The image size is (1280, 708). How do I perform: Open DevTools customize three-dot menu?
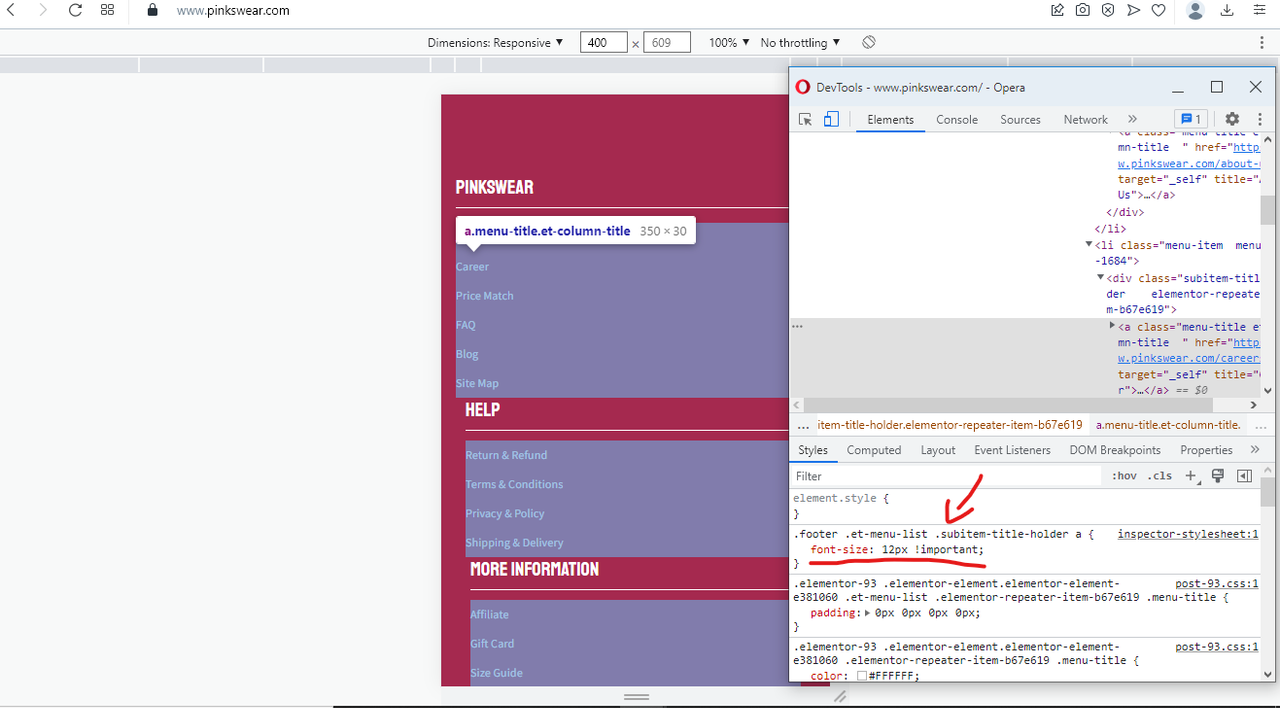(1260, 119)
